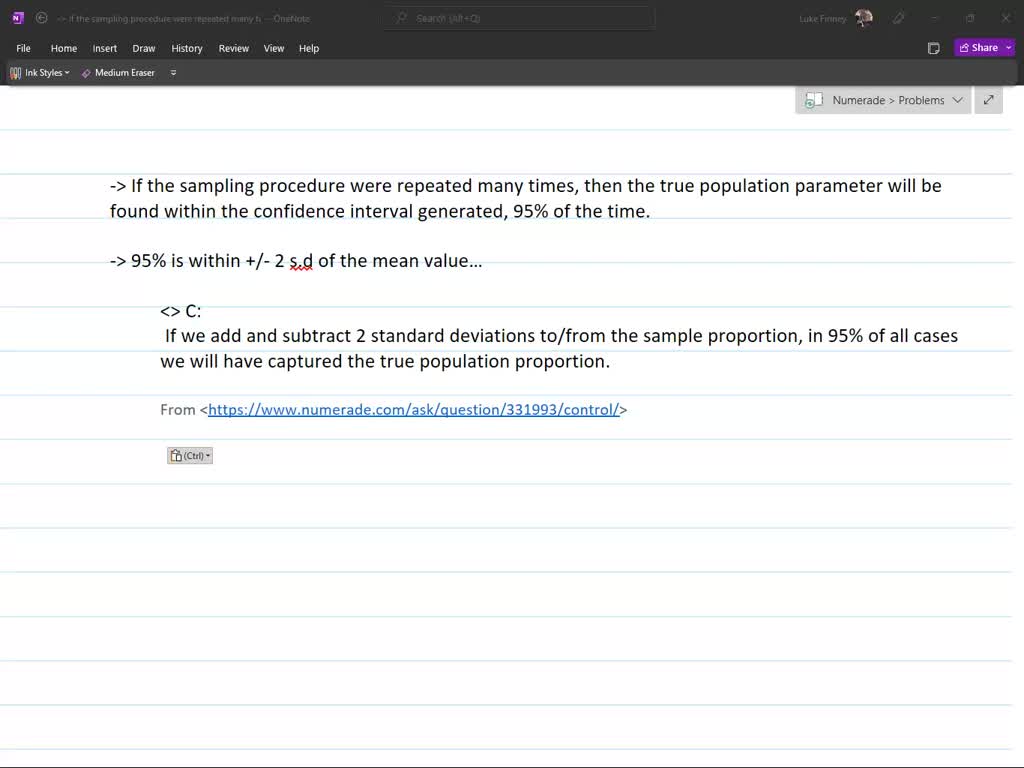Select the Medium Eraser tool
The image size is (1024, 768).
pyautogui.click(x=118, y=73)
